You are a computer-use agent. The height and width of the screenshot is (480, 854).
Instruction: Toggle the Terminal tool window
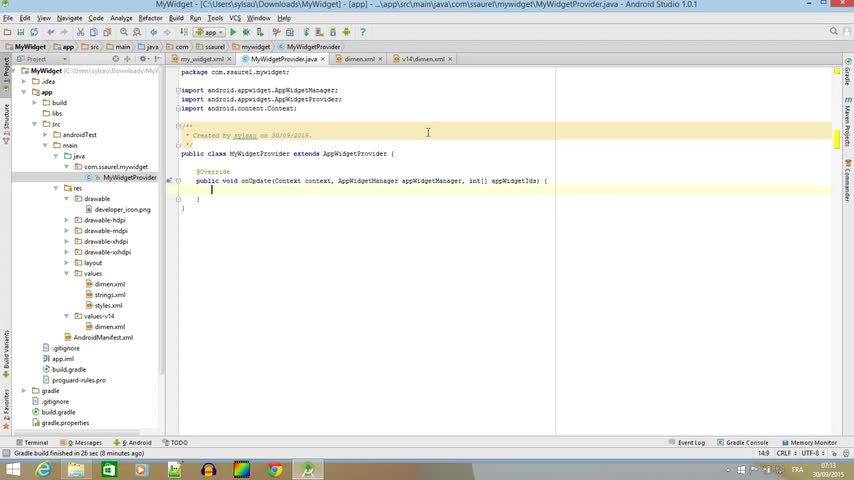coord(32,442)
